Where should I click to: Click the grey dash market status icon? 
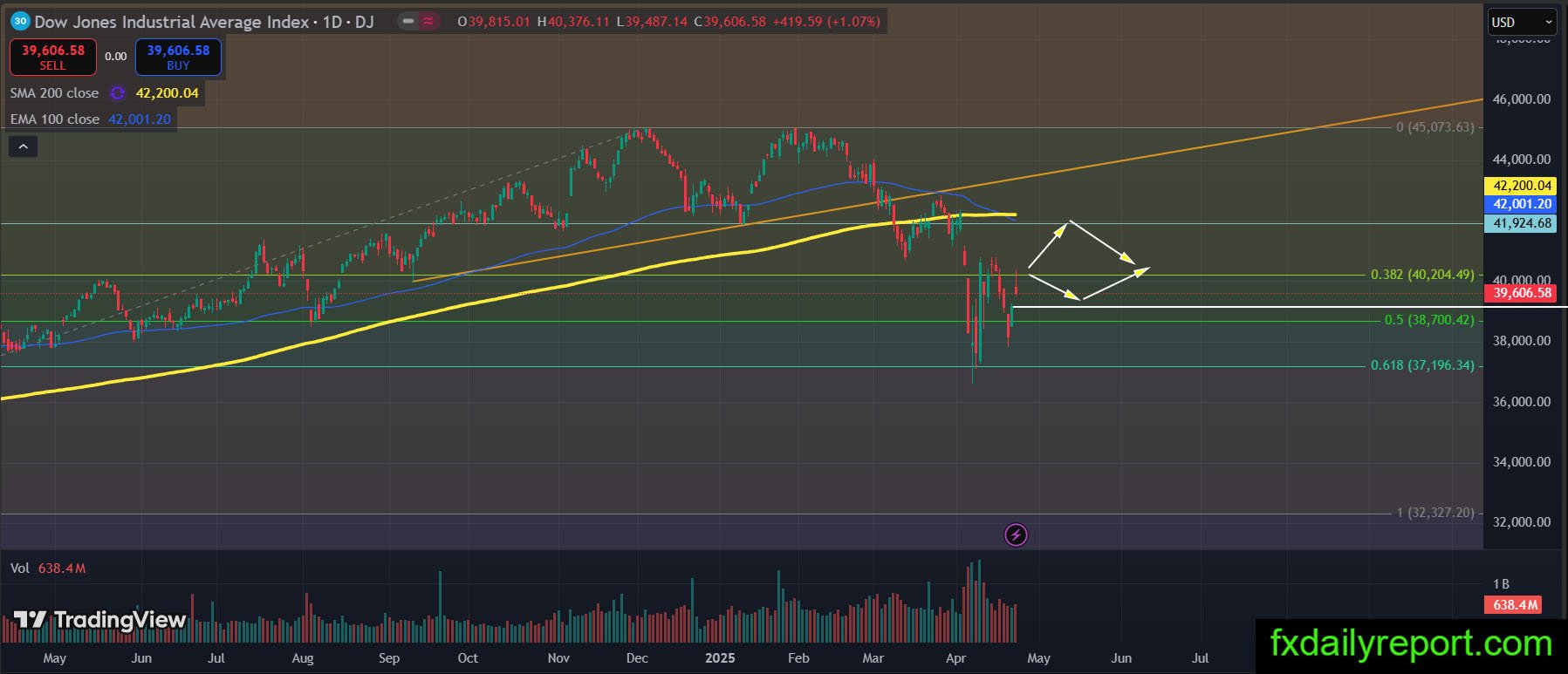point(408,21)
